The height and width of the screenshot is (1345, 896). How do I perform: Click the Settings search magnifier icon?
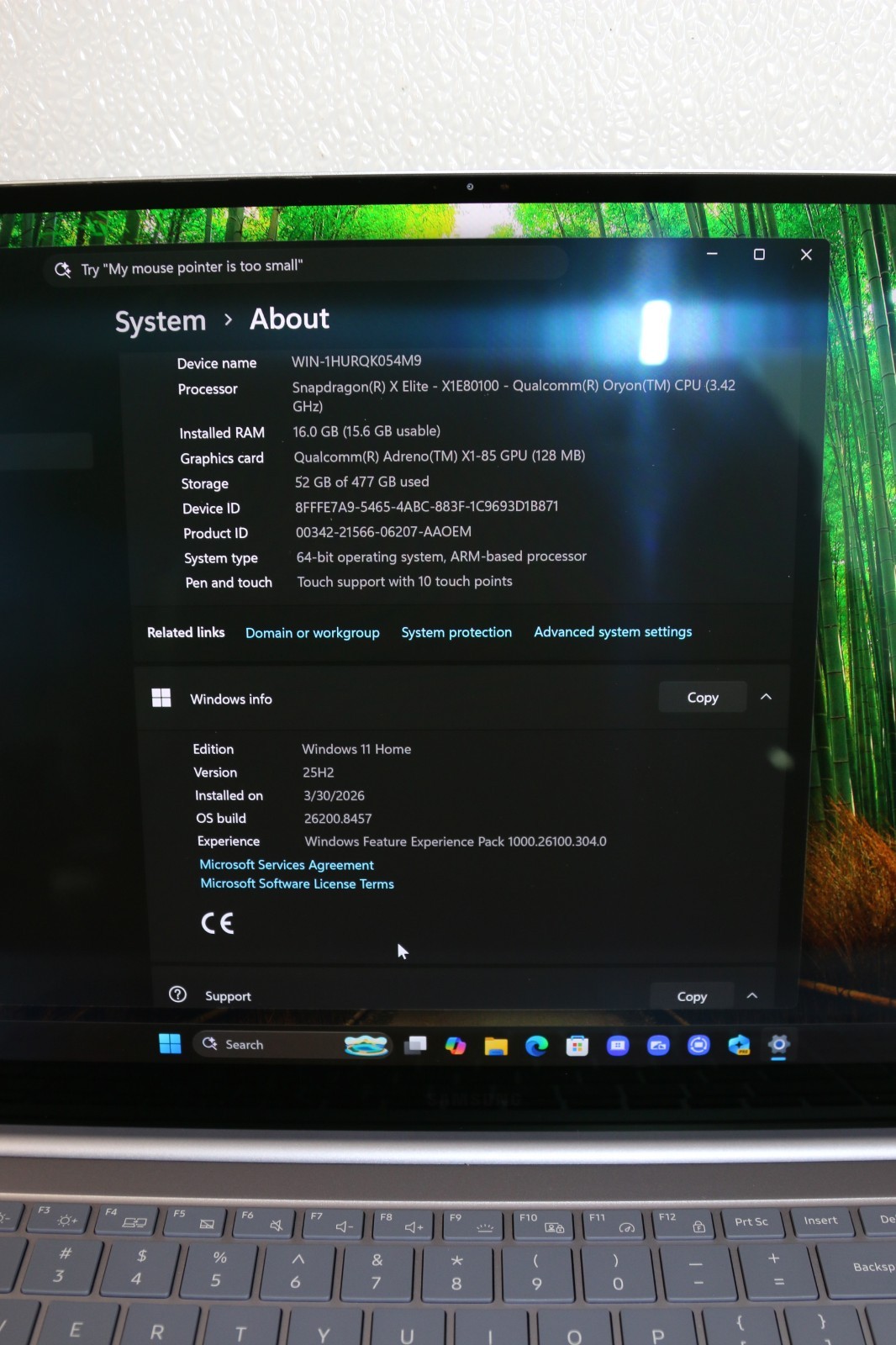point(63,270)
